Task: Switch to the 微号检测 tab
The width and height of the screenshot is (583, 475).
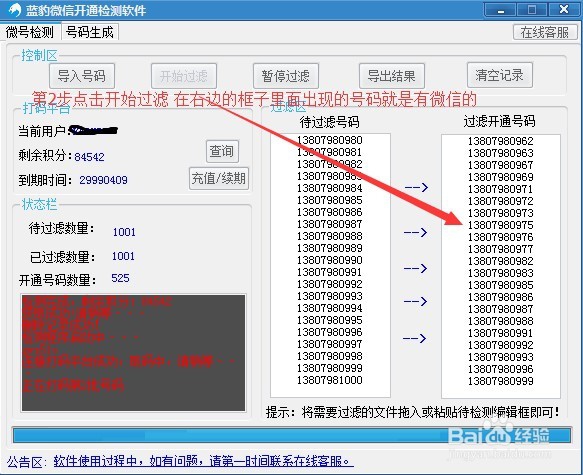Action: coord(30,32)
